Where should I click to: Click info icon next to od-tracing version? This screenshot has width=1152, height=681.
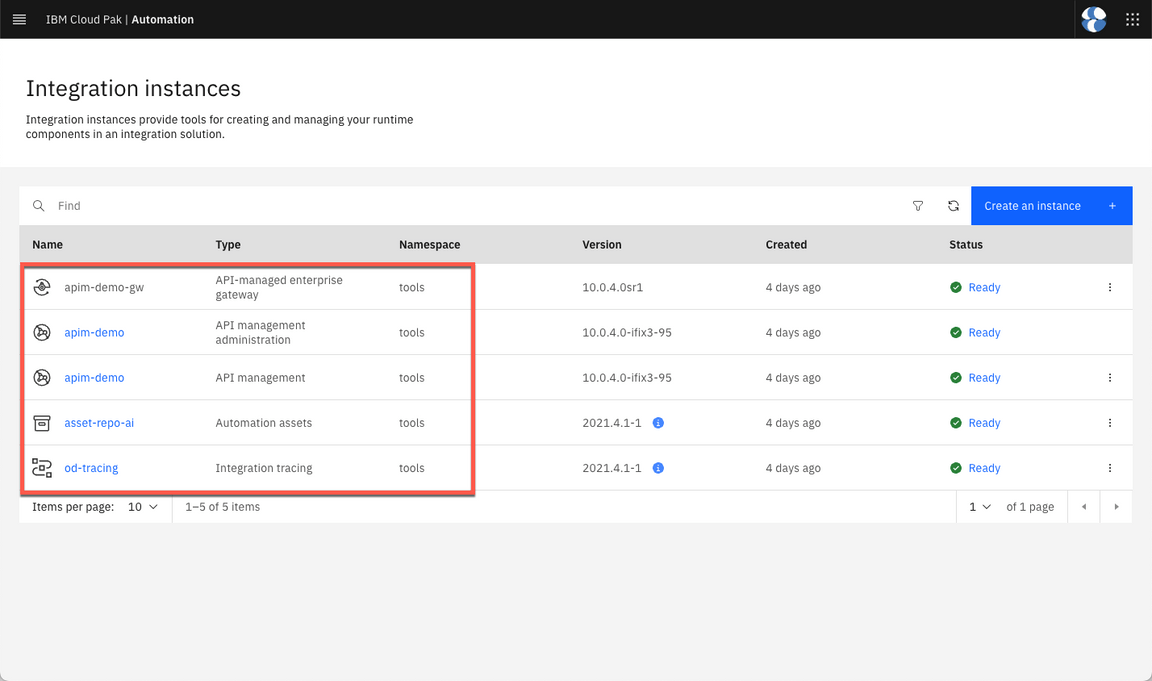(x=658, y=468)
